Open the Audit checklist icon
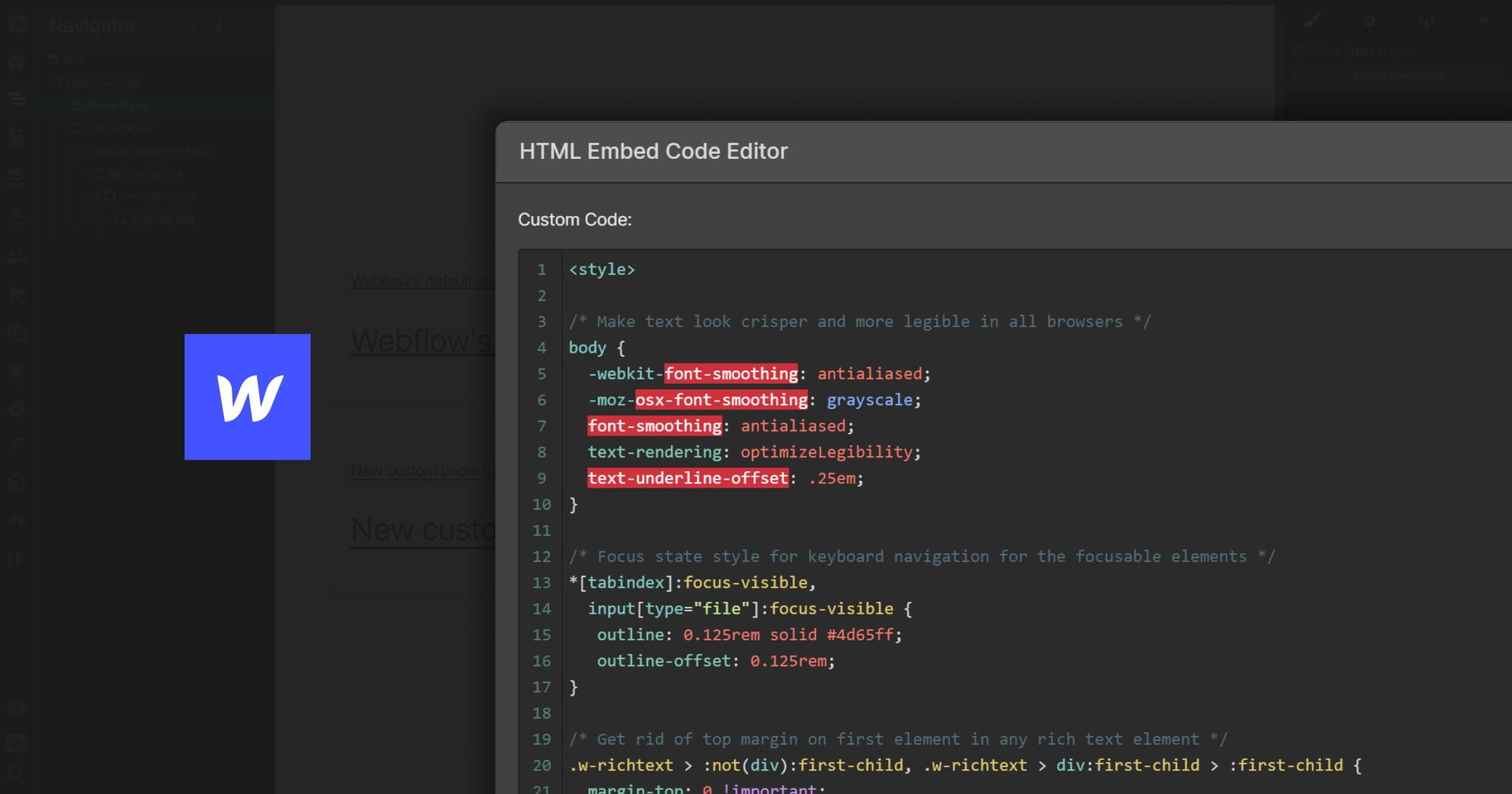The image size is (1512, 794). pyautogui.click(x=17, y=743)
